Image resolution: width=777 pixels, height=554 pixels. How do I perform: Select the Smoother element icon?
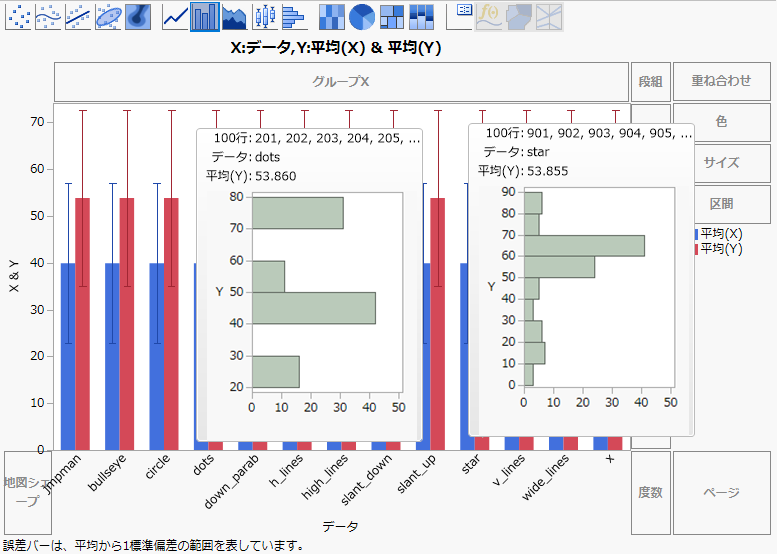pos(48,16)
